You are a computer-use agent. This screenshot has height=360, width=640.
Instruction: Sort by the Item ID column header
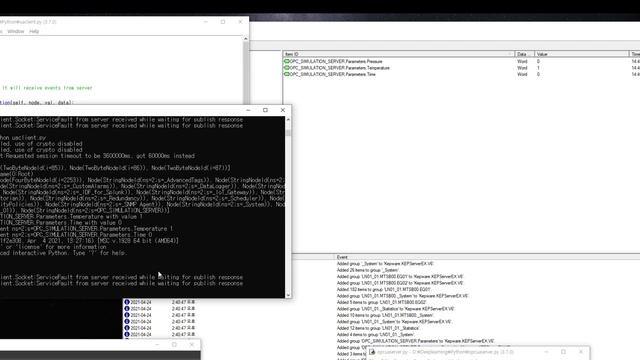pyautogui.click(x=399, y=54)
